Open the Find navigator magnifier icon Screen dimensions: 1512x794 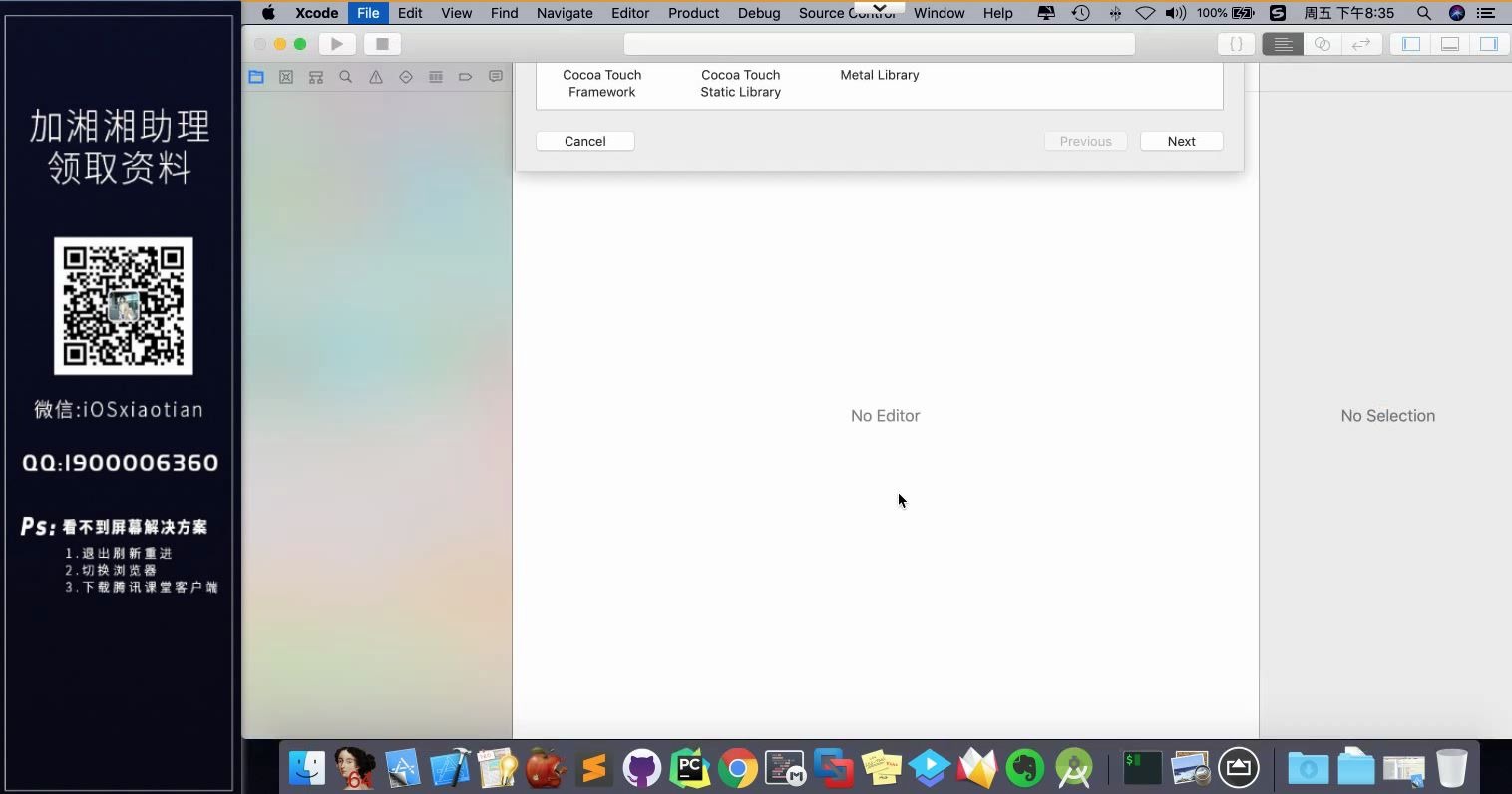click(346, 77)
